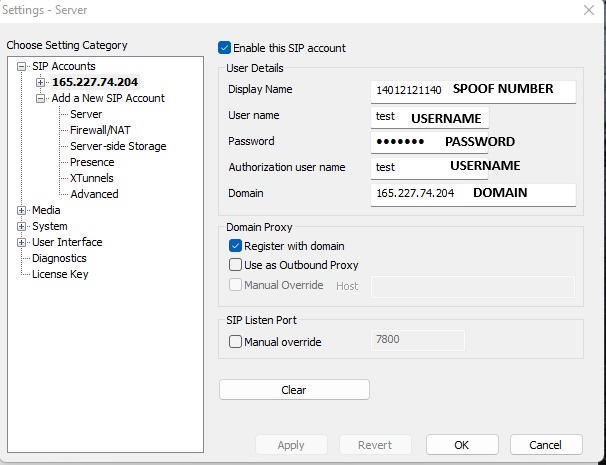The image size is (606, 465).
Task: Expand the 165.227.74.204 account node
Action: point(41,82)
